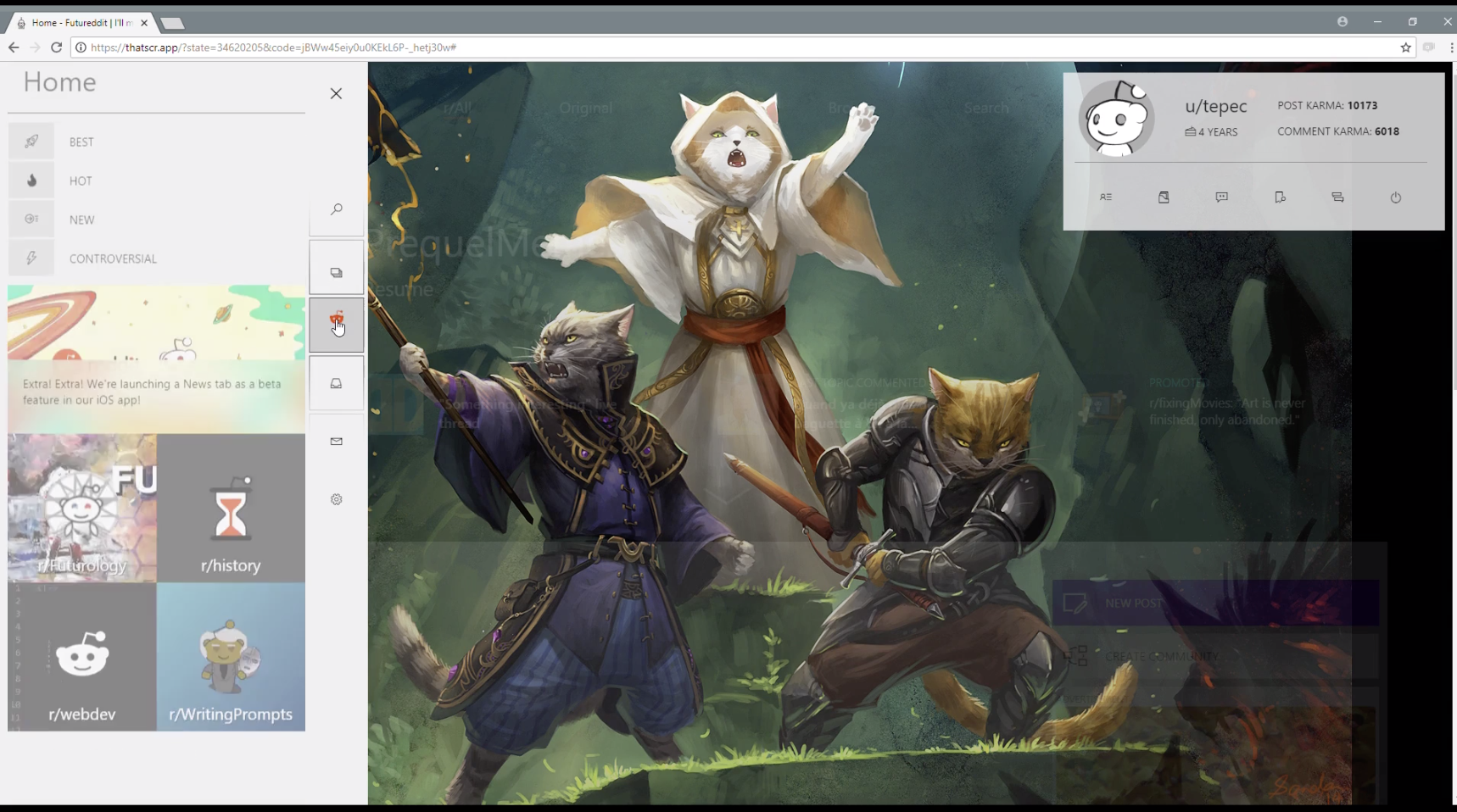Close the Home side panel
This screenshot has height=812, width=1457.
[x=336, y=93]
